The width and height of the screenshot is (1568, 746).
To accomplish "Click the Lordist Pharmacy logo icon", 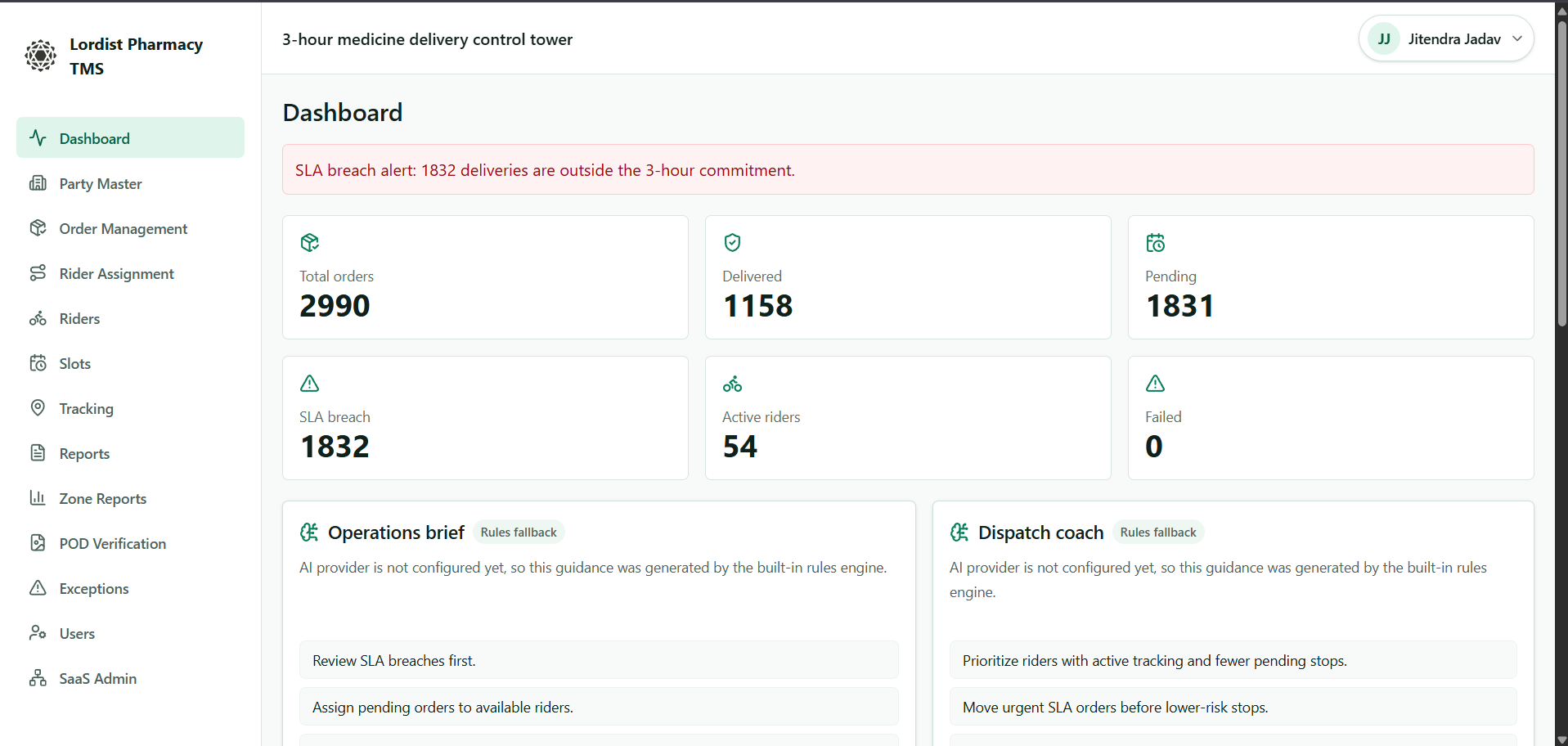I will click(x=40, y=56).
